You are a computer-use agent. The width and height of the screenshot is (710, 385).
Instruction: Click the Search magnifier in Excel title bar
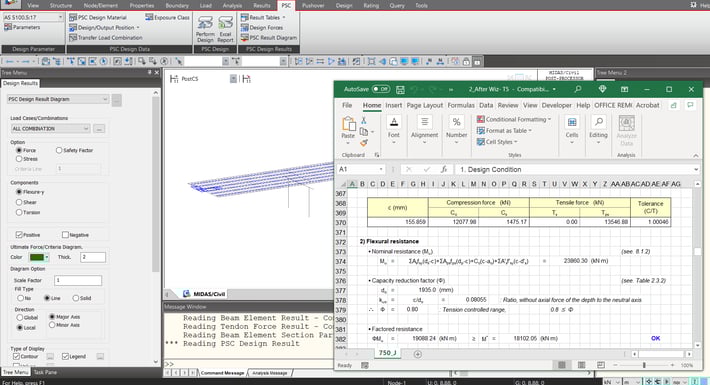click(x=578, y=89)
